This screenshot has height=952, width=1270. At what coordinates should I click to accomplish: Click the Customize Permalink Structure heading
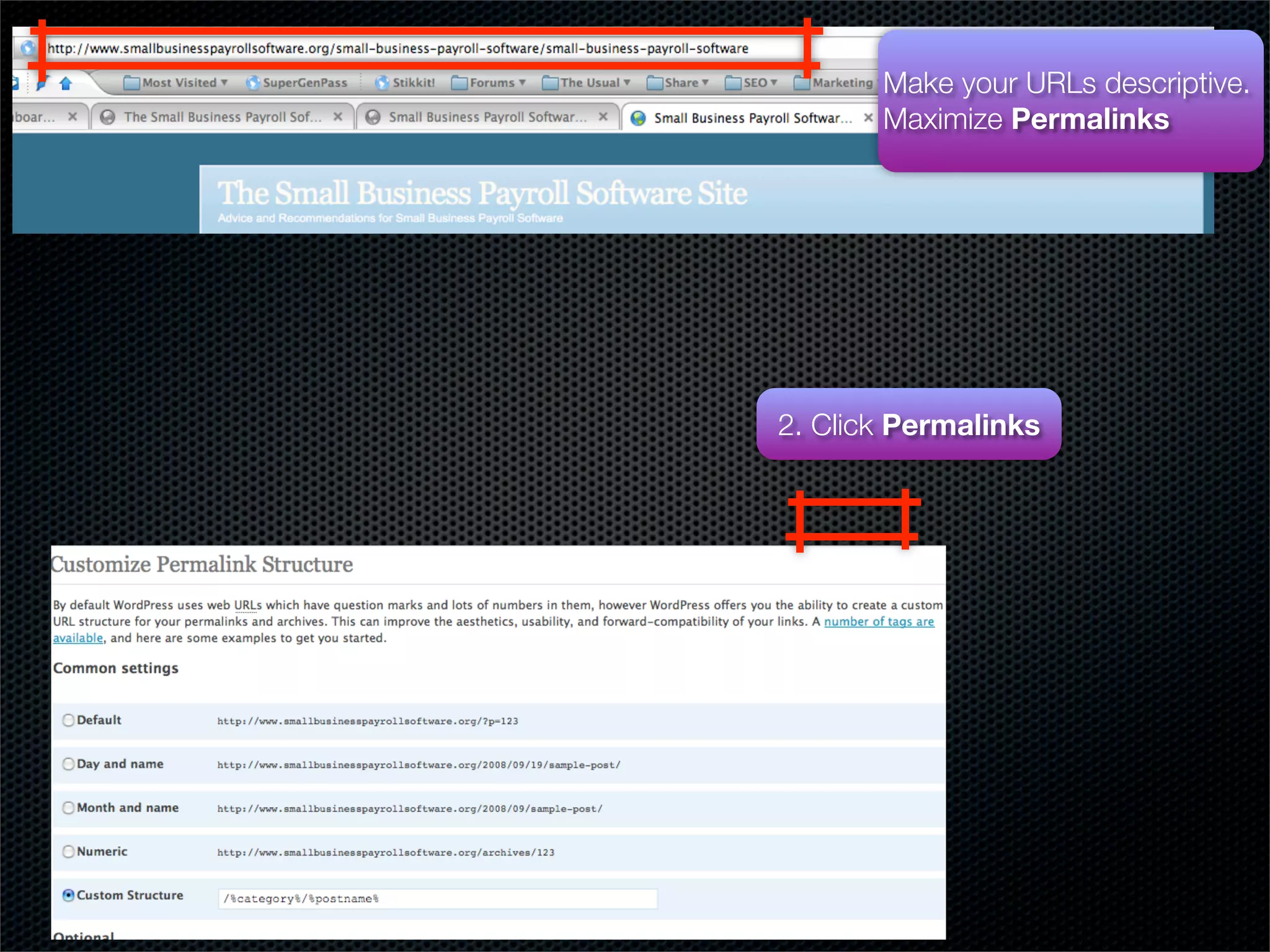(202, 565)
